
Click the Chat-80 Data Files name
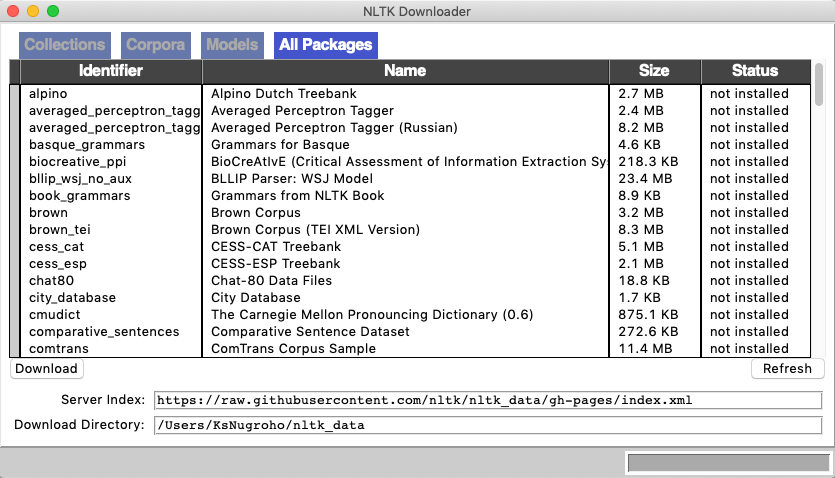[x=272, y=281]
